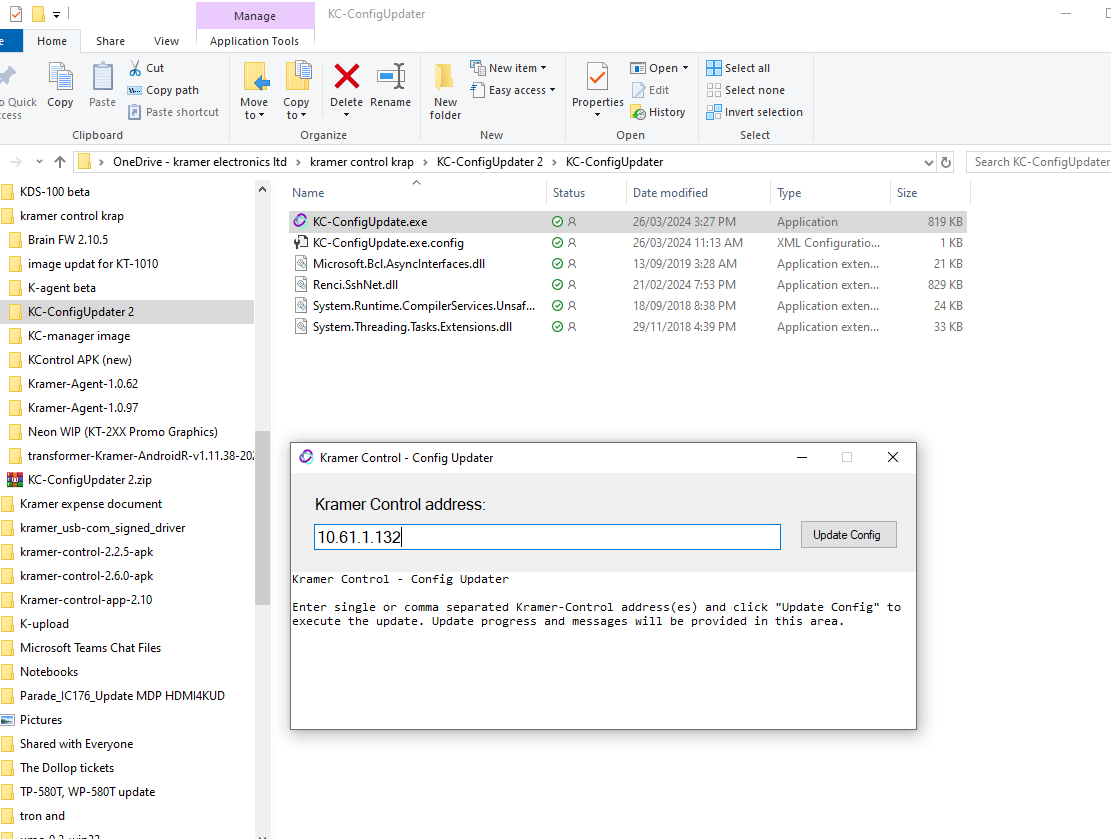Click the up-arrow navigation icon

(60, 162)
